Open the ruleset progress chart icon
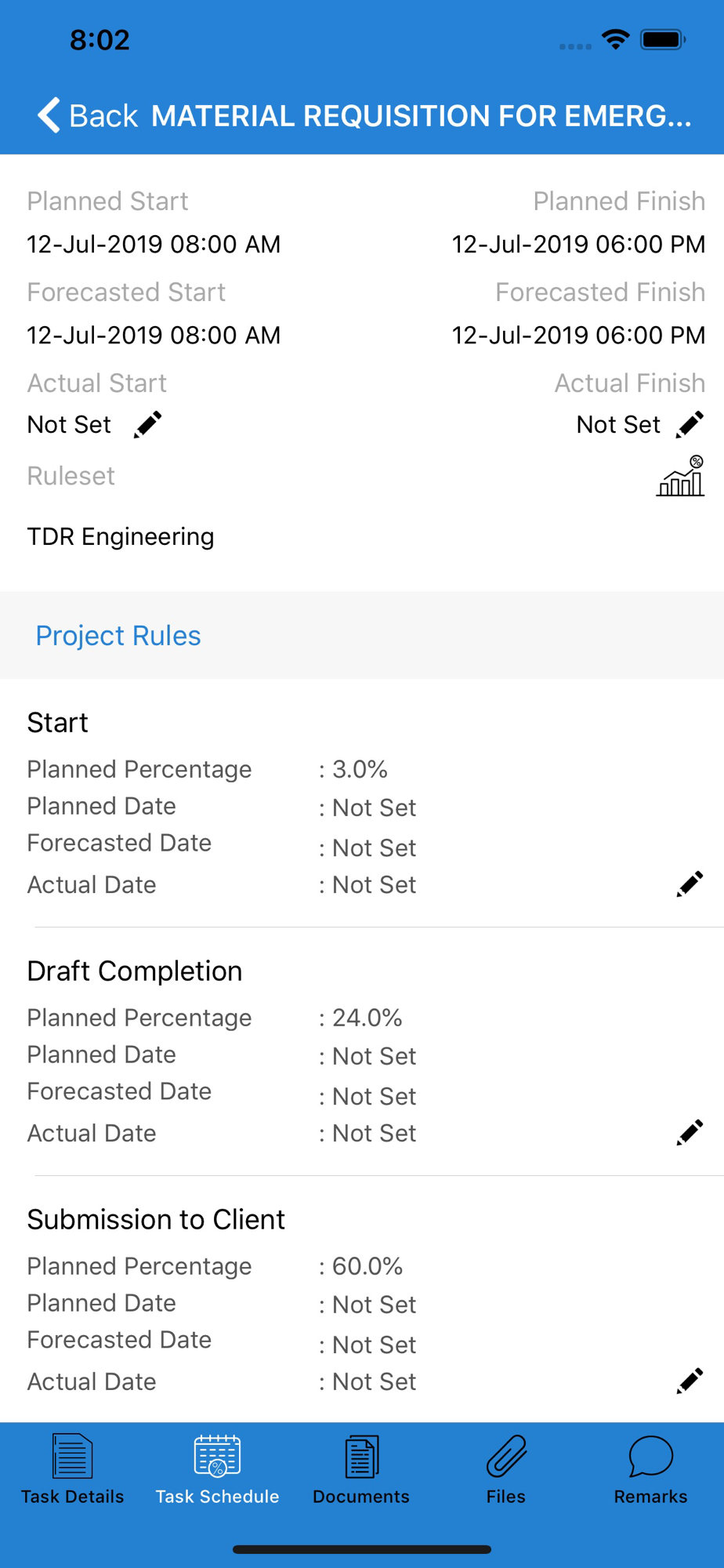Screen dimensions: 724x1568 point(680,476)
